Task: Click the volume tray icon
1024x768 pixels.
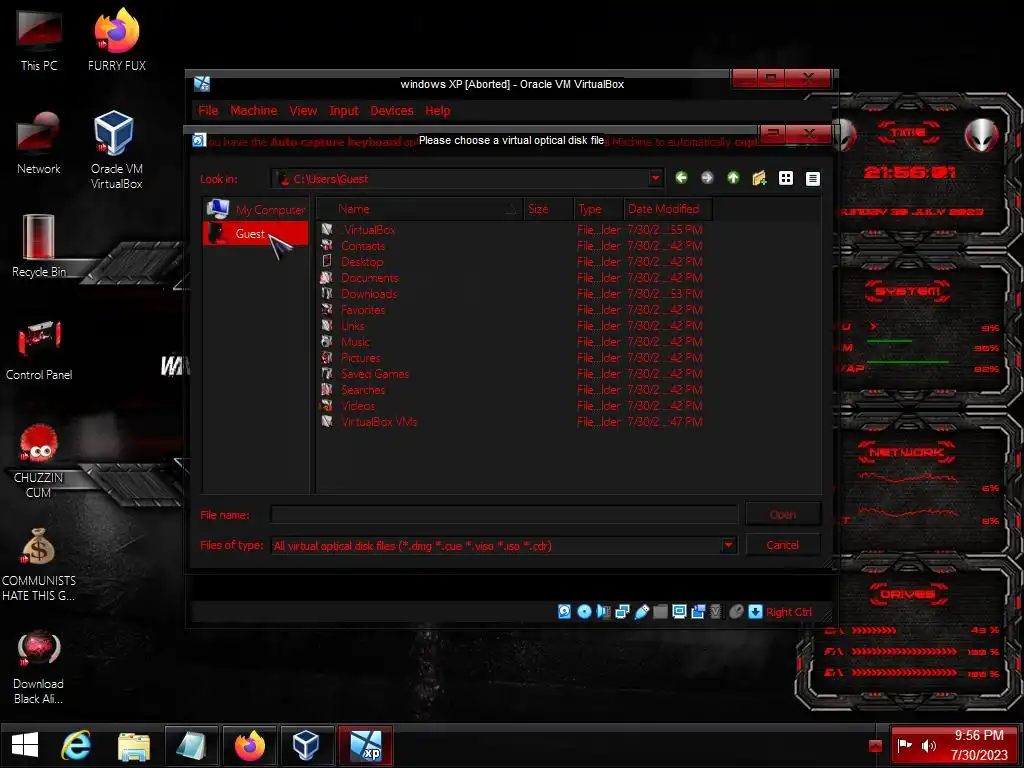Action: coord(928,745)
